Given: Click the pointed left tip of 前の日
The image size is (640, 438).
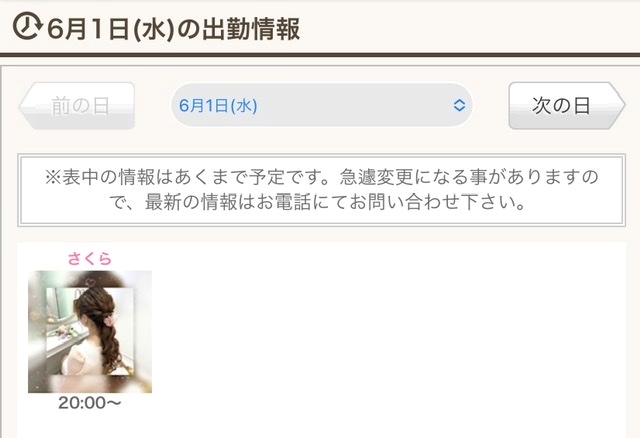Looking at the screenshot, I should [26, 106].
